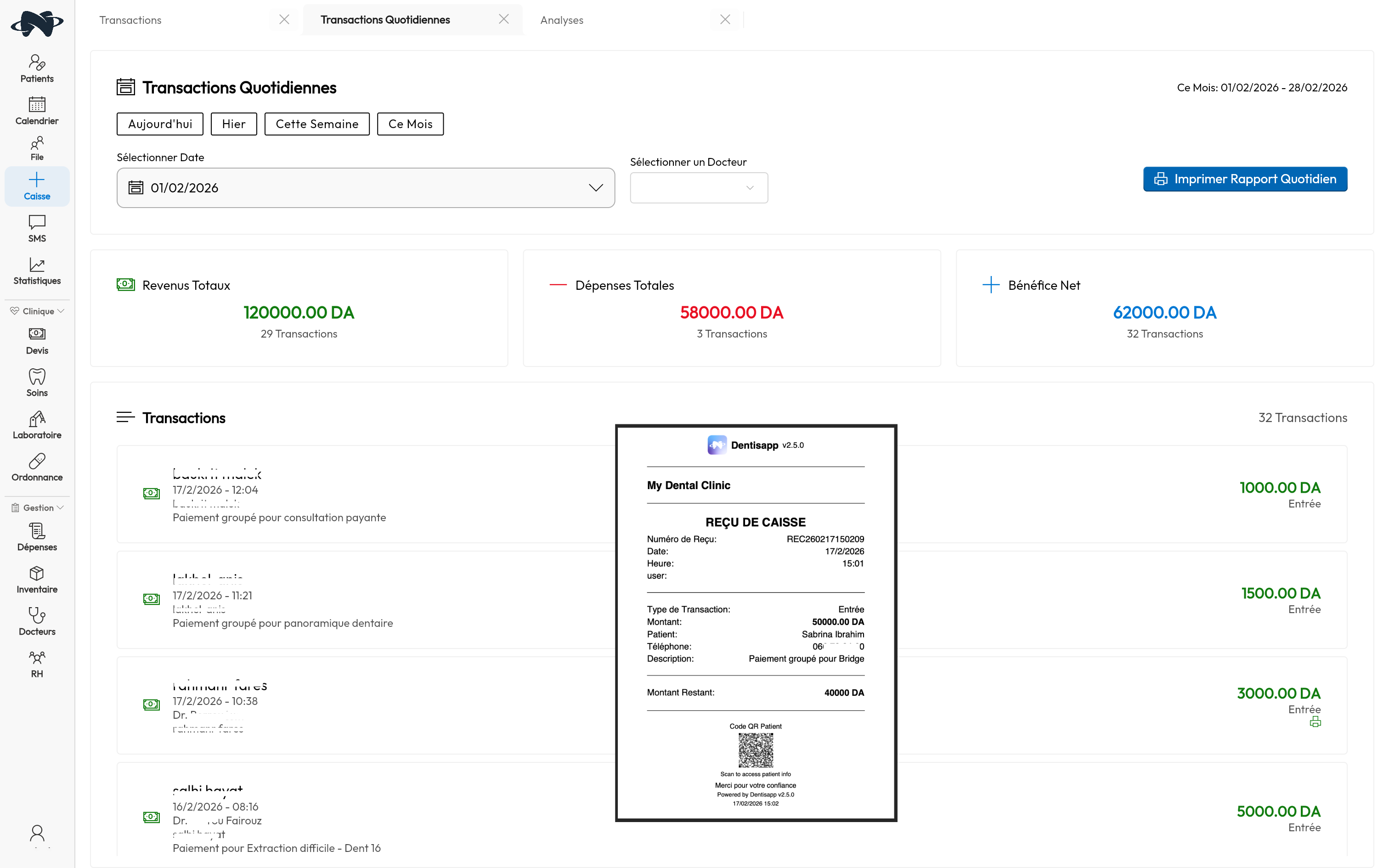Expand the Gestion section in the sidebar
The width and height of the screenshot is (1389, 868).
point(37,507)
